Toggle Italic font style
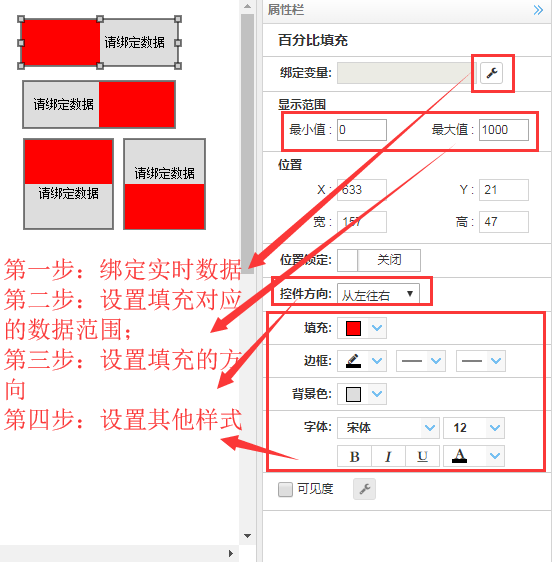 coord(388,456)
